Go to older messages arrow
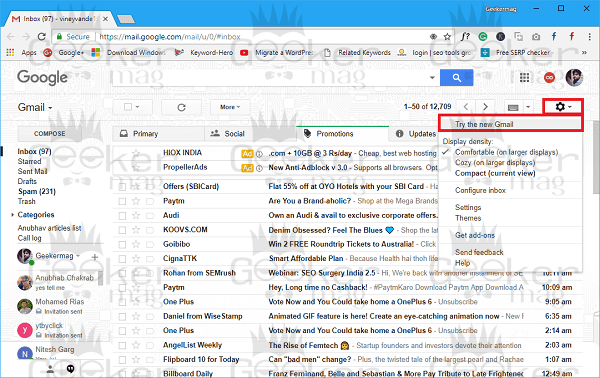This screenshot has width=600, height=378. click(485, 107)
